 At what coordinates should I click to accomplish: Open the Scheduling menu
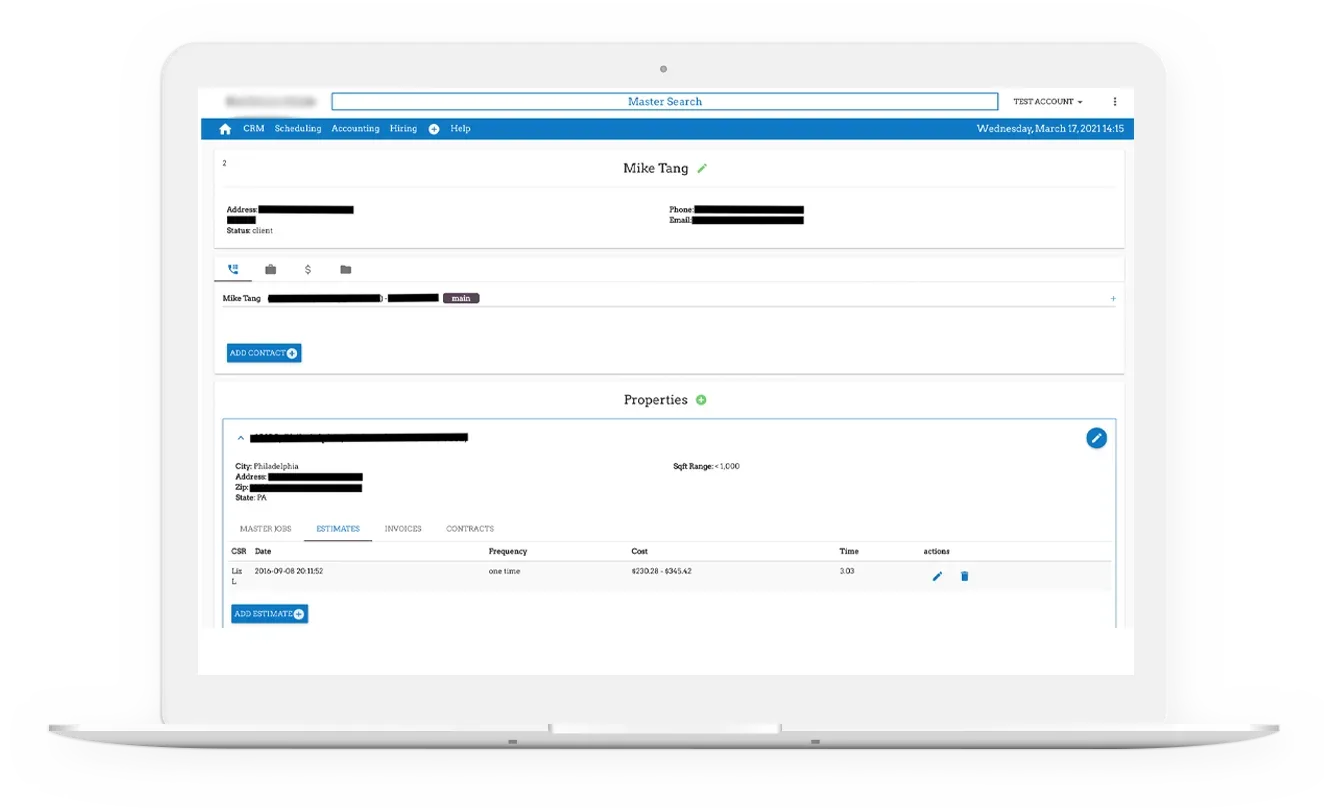pos(298,129)
